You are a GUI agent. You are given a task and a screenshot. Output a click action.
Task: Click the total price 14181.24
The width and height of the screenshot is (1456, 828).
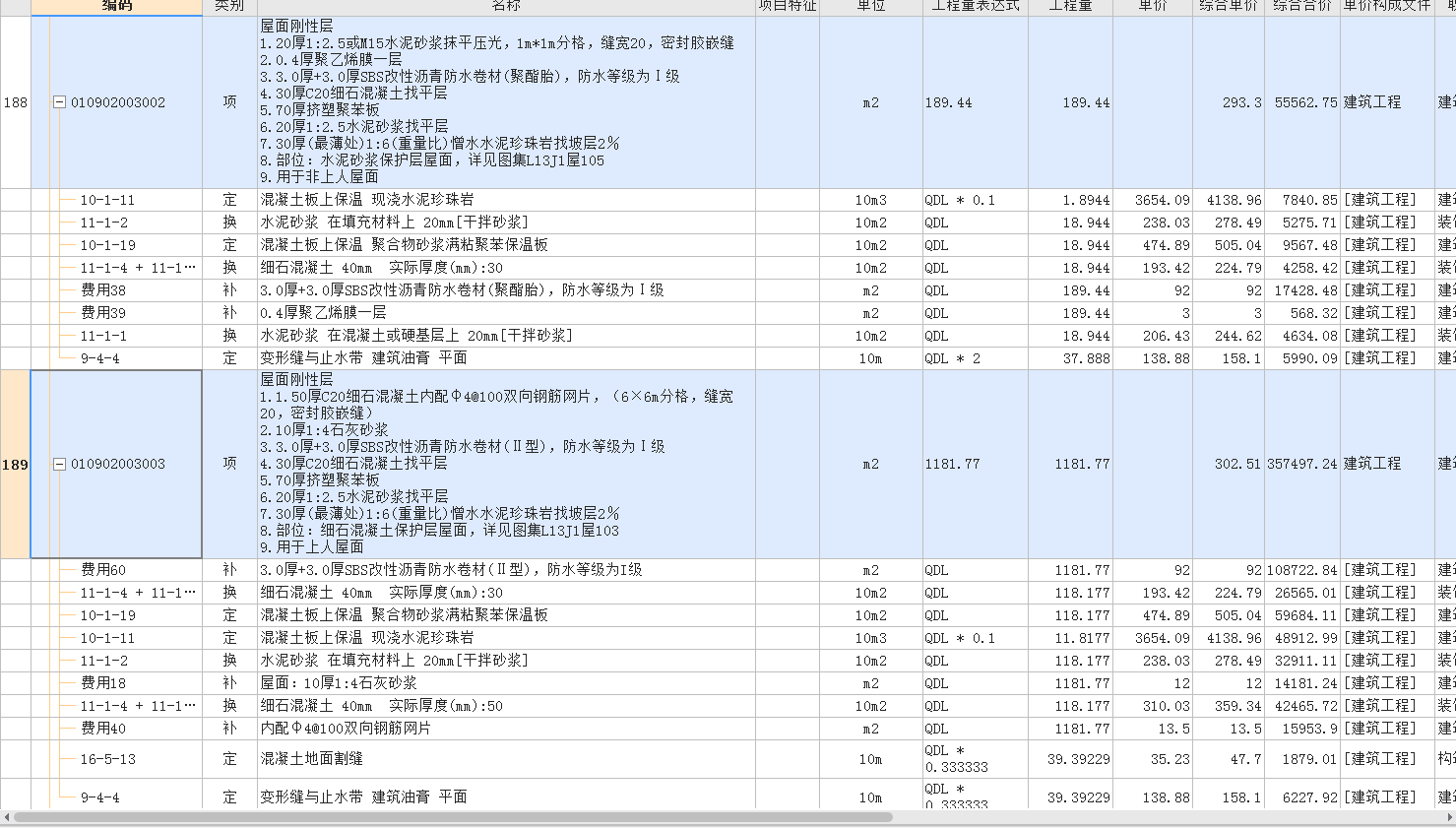1305,683
